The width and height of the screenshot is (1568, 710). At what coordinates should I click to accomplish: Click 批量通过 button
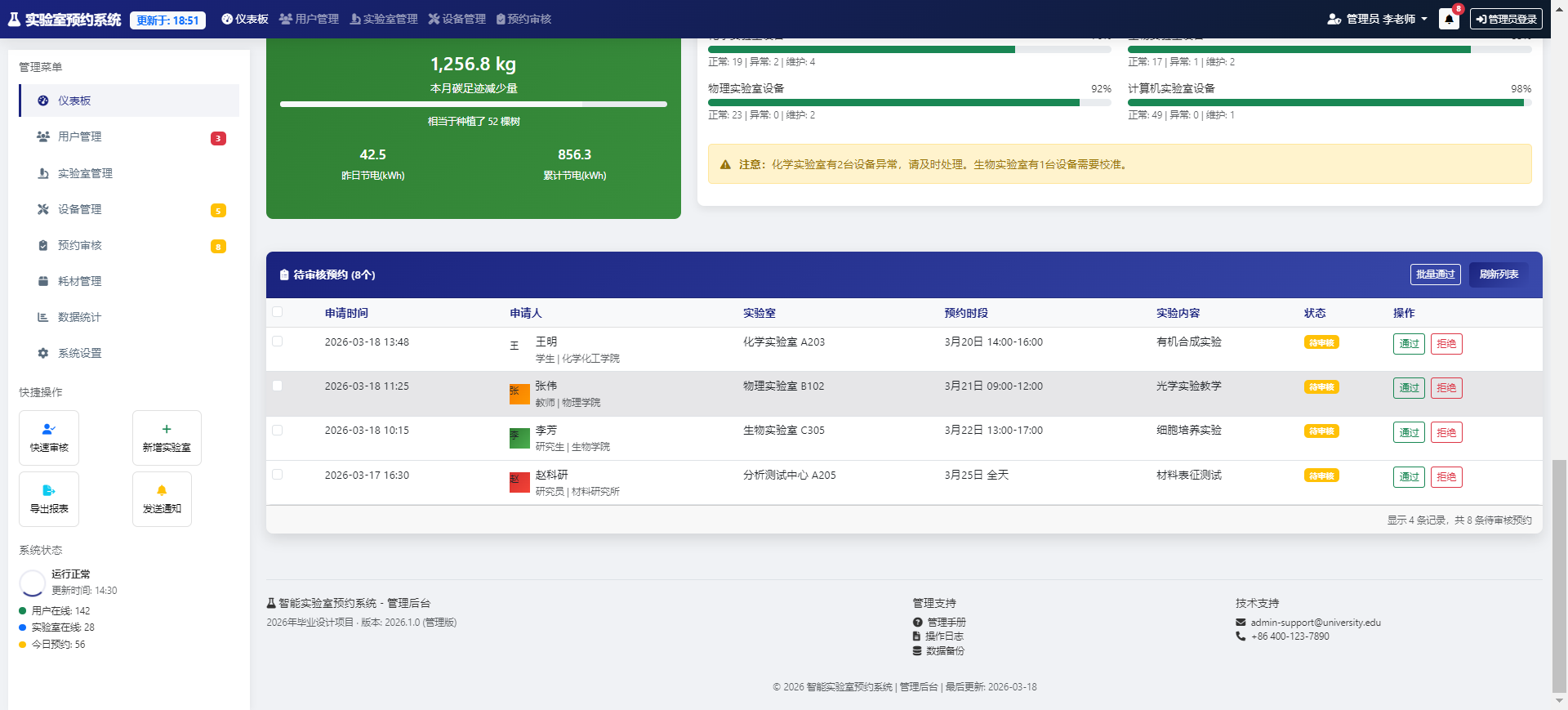click(x=1436, y=275)
